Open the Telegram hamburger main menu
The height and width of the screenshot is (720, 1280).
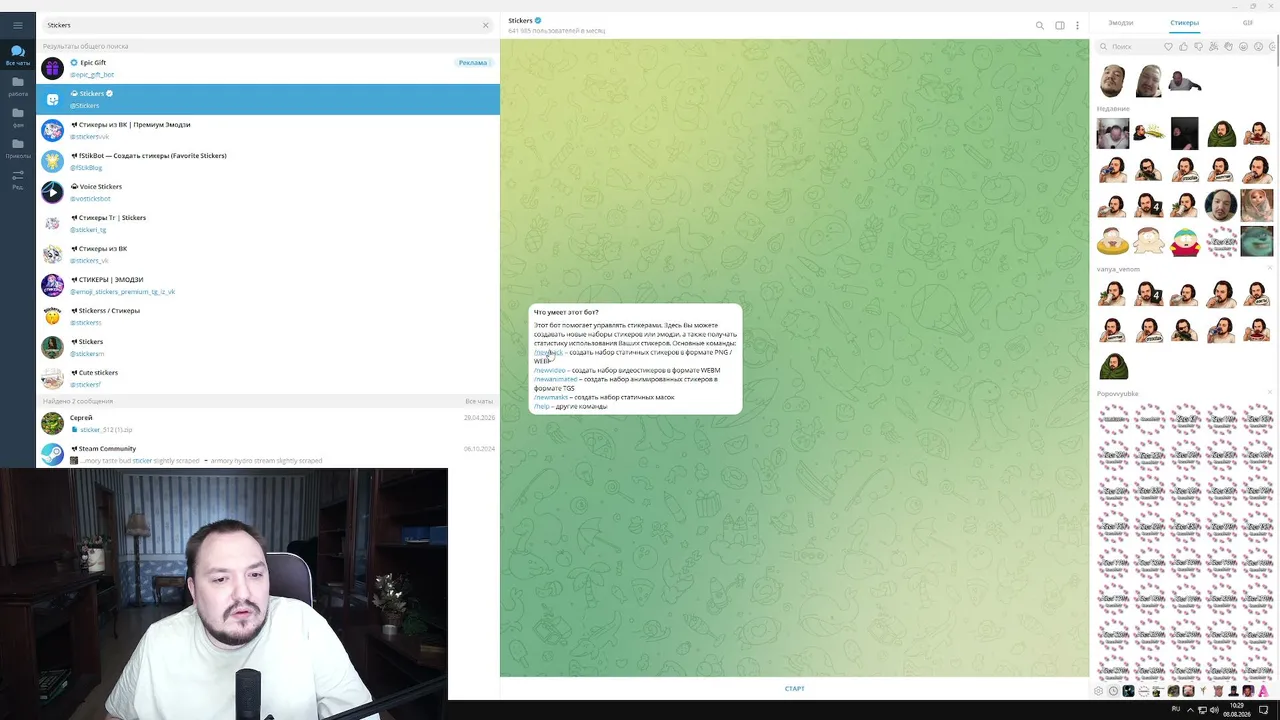(x=17, y=25)
